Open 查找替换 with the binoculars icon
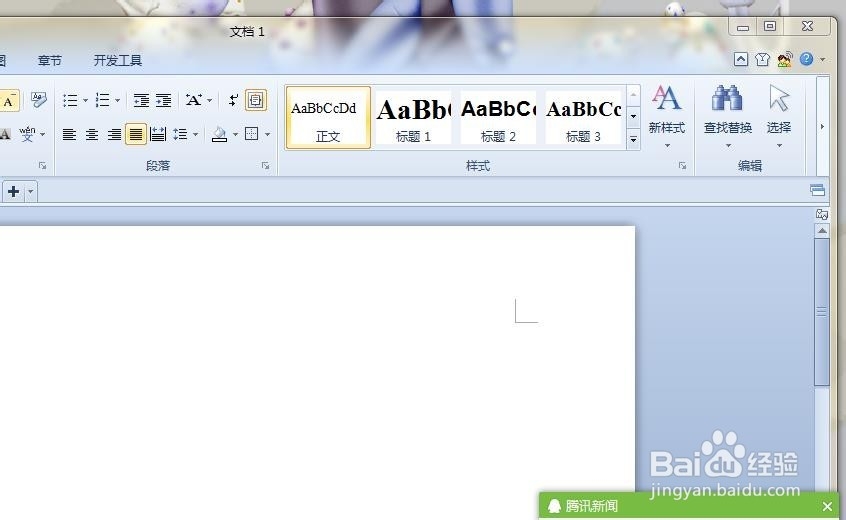846x520 pixels. [727, 98]
